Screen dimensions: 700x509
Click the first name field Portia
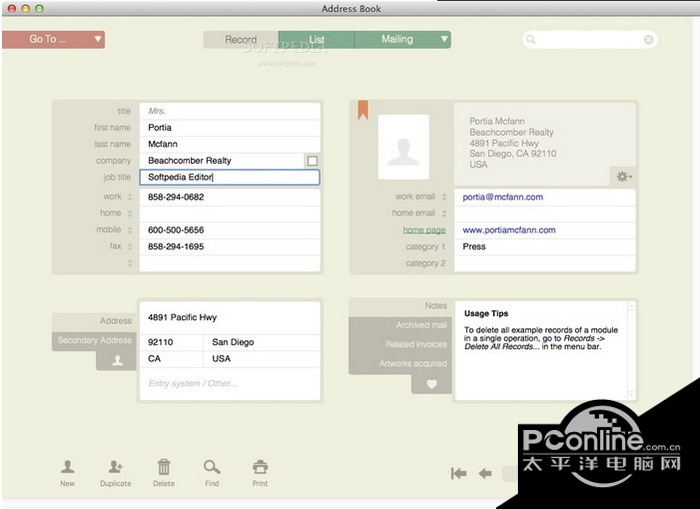[230, 128]
